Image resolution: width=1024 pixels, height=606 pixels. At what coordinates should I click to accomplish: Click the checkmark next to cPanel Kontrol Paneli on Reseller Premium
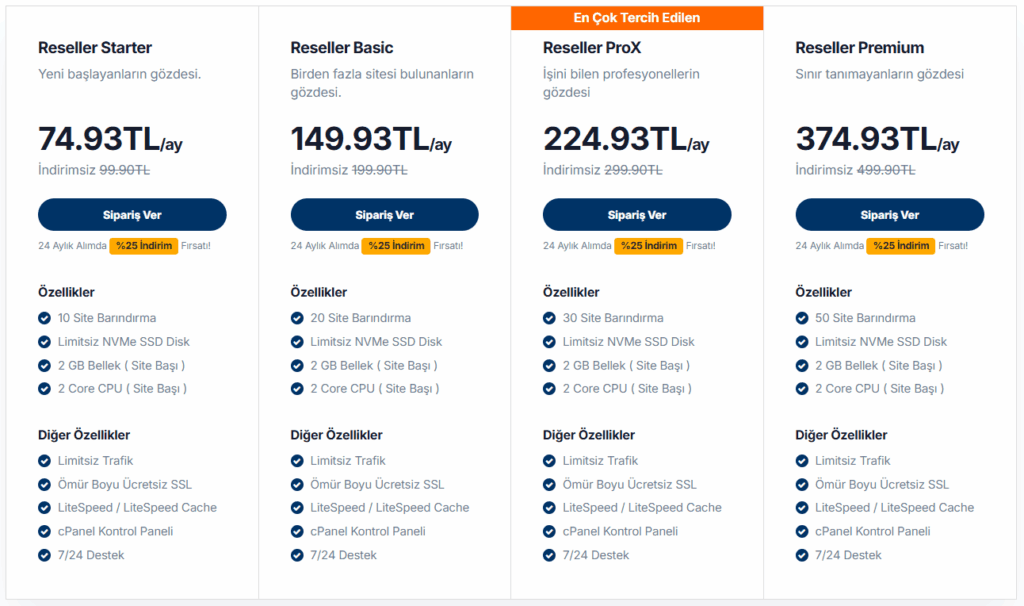pyautogui.click(x=804, y=531)
